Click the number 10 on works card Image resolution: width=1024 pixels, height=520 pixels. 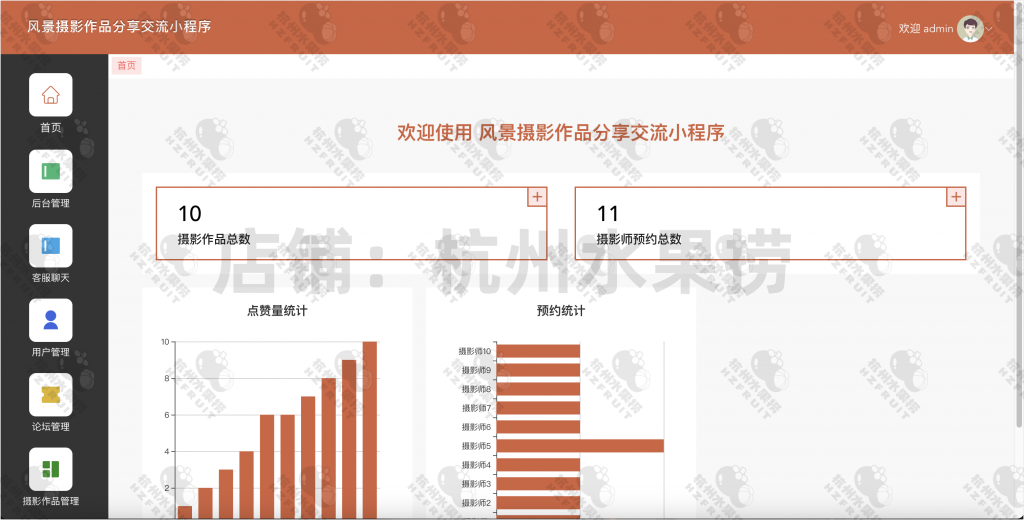point(190,214)
